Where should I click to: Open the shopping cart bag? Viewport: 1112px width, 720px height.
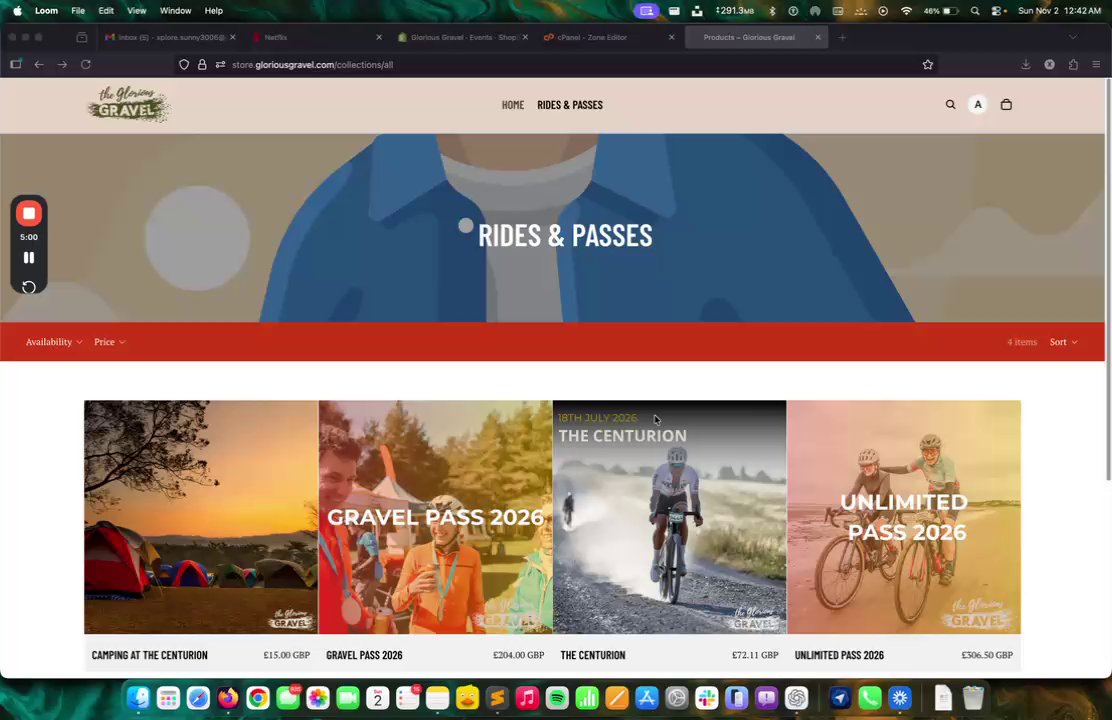click(x=1006, y=104)
